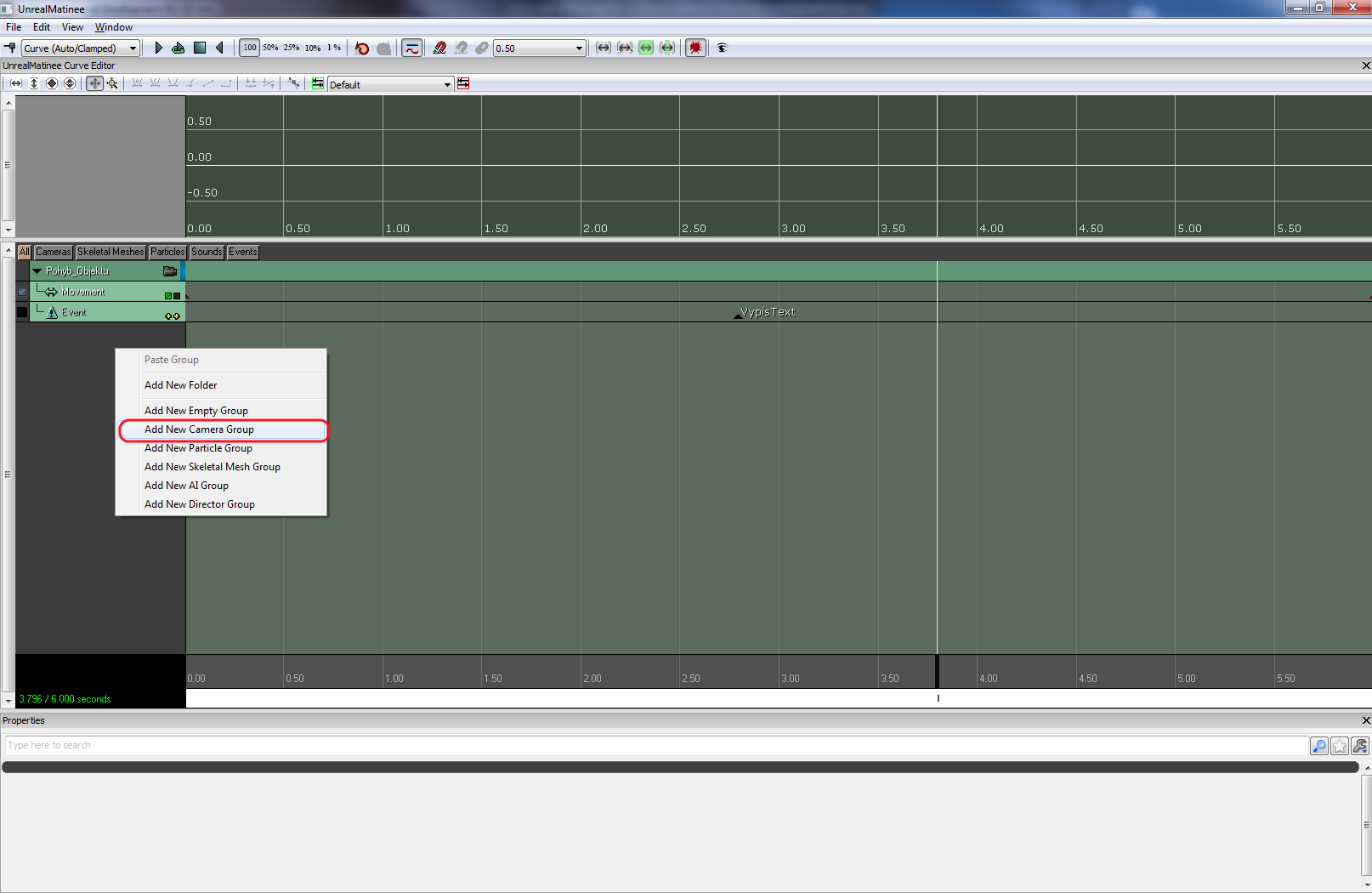1372x893 pixels.
Task: Set playback speed to 25%
Action: (x=292, y=48)
